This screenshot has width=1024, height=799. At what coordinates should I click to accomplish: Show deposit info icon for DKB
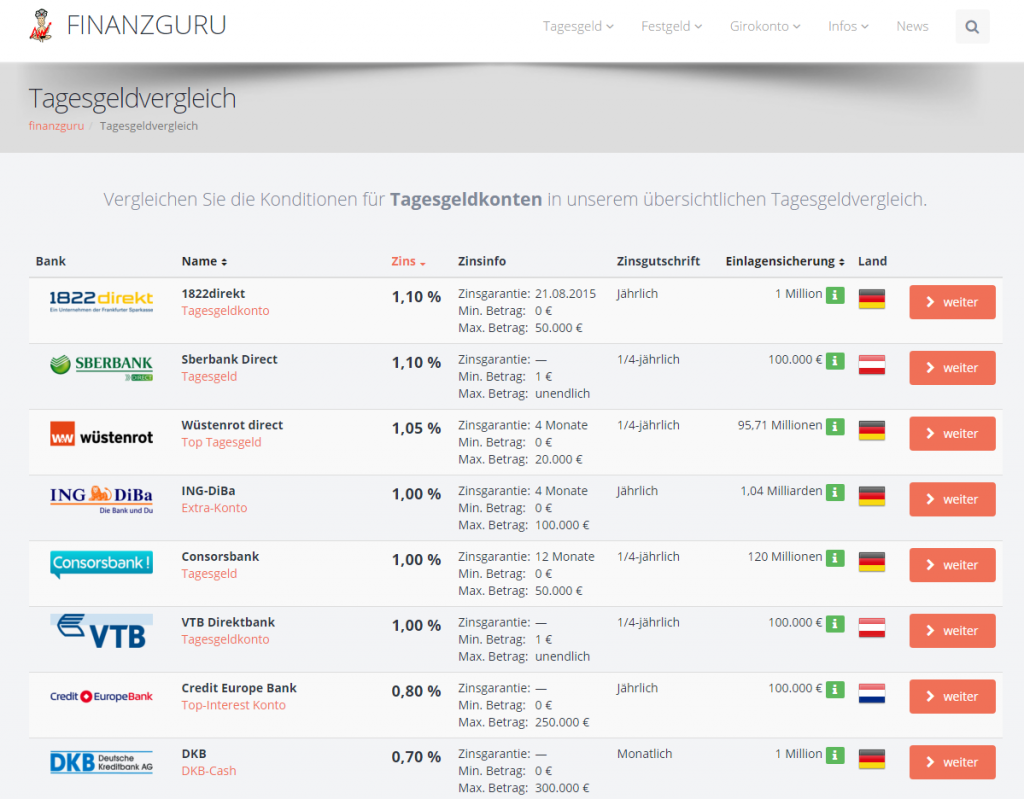(x=835, y=755)
